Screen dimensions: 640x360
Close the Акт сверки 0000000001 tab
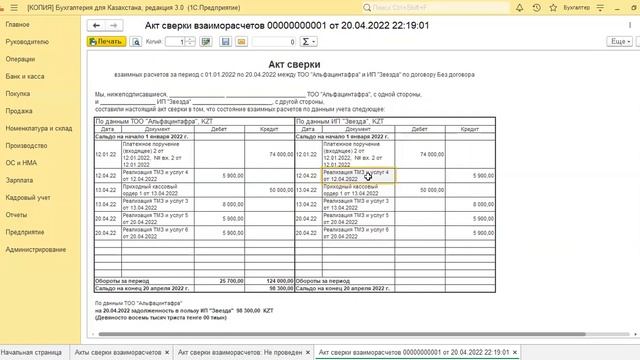(x=515, y=352)
